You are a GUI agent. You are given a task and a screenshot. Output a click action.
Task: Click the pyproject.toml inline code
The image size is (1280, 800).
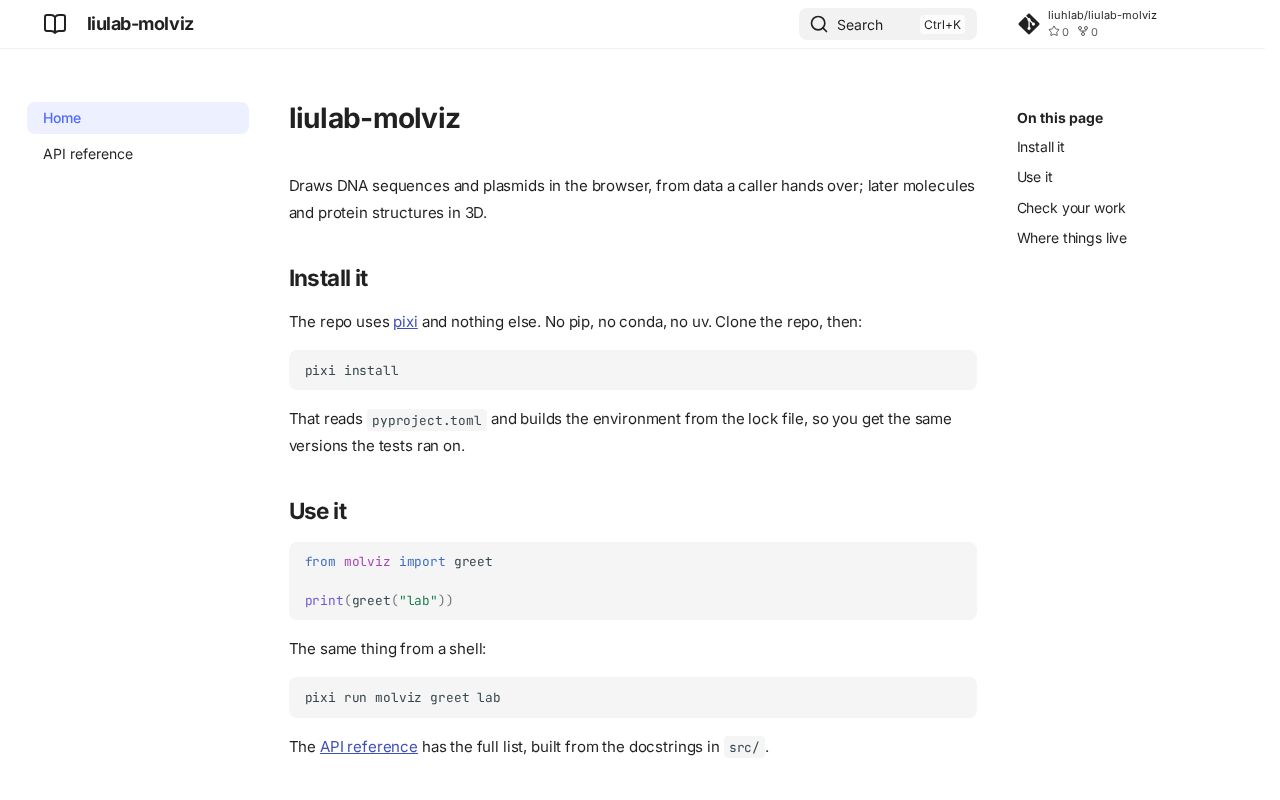(427, 420)
